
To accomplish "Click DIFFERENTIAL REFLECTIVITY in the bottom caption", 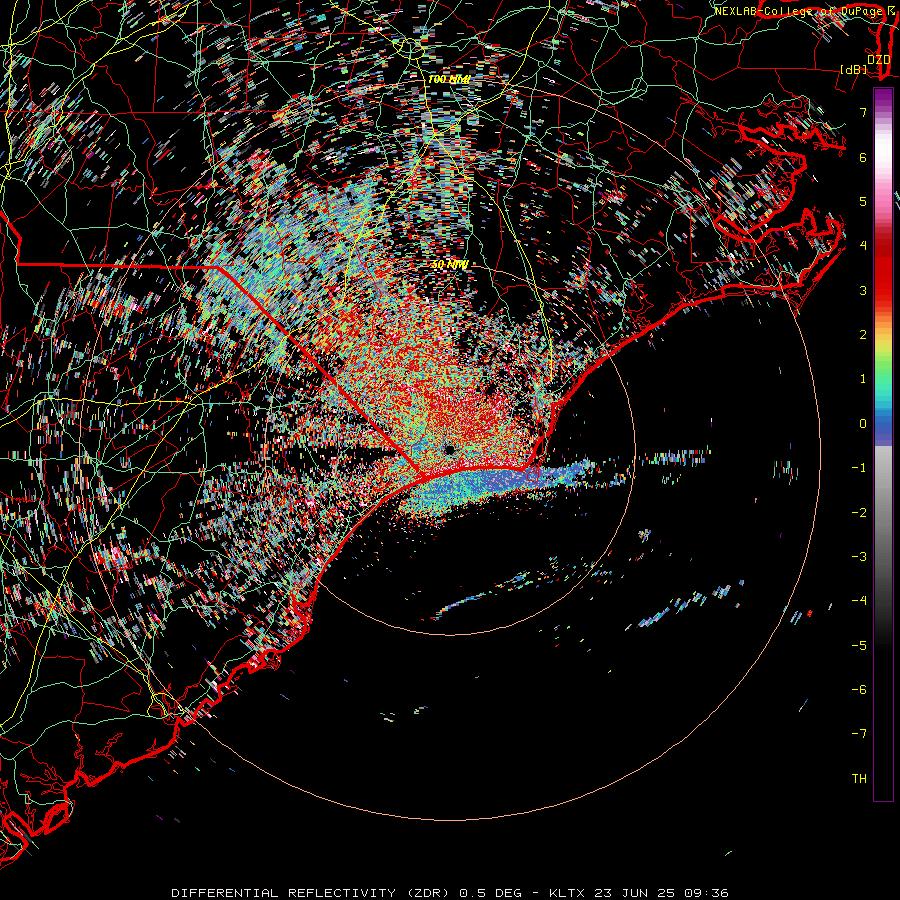I will pos(284,893).
